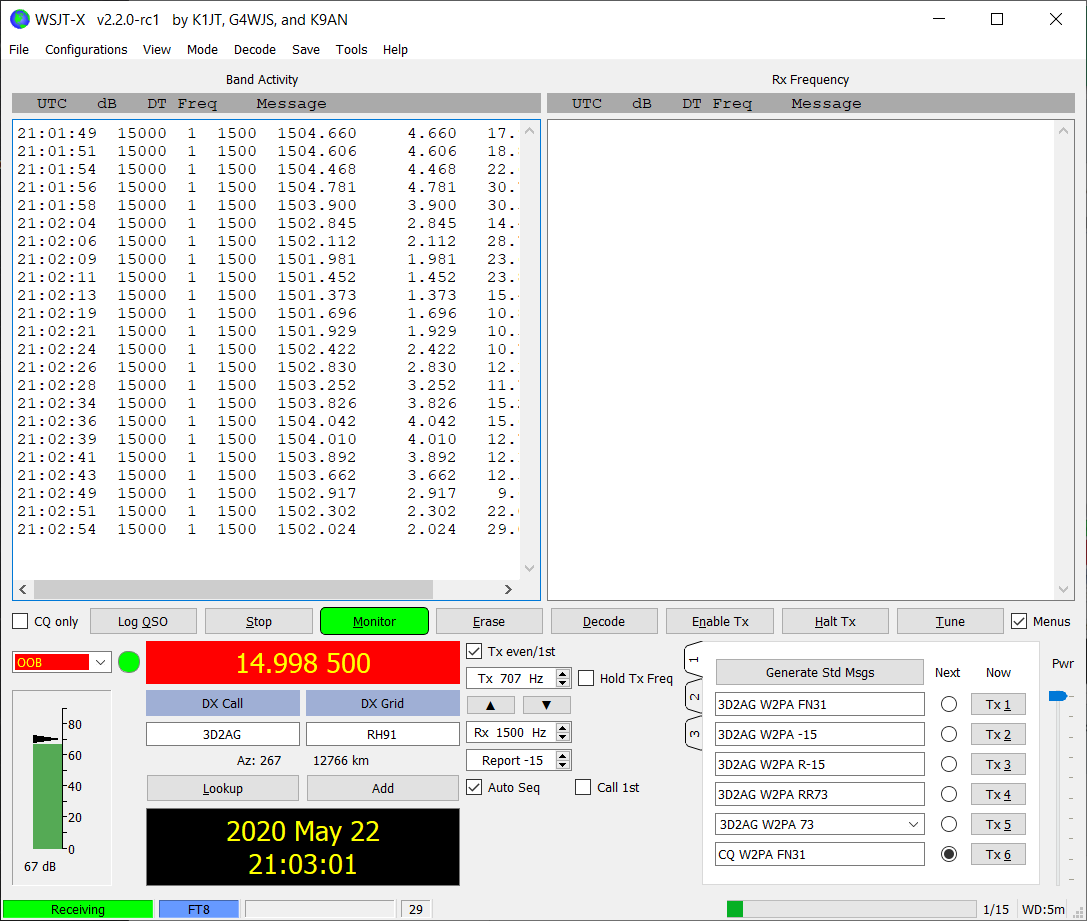Screen dimensions: 1087x921
Task: Click the Band Activity horizontal scrollbar thumb
Action: coord(234,589)
